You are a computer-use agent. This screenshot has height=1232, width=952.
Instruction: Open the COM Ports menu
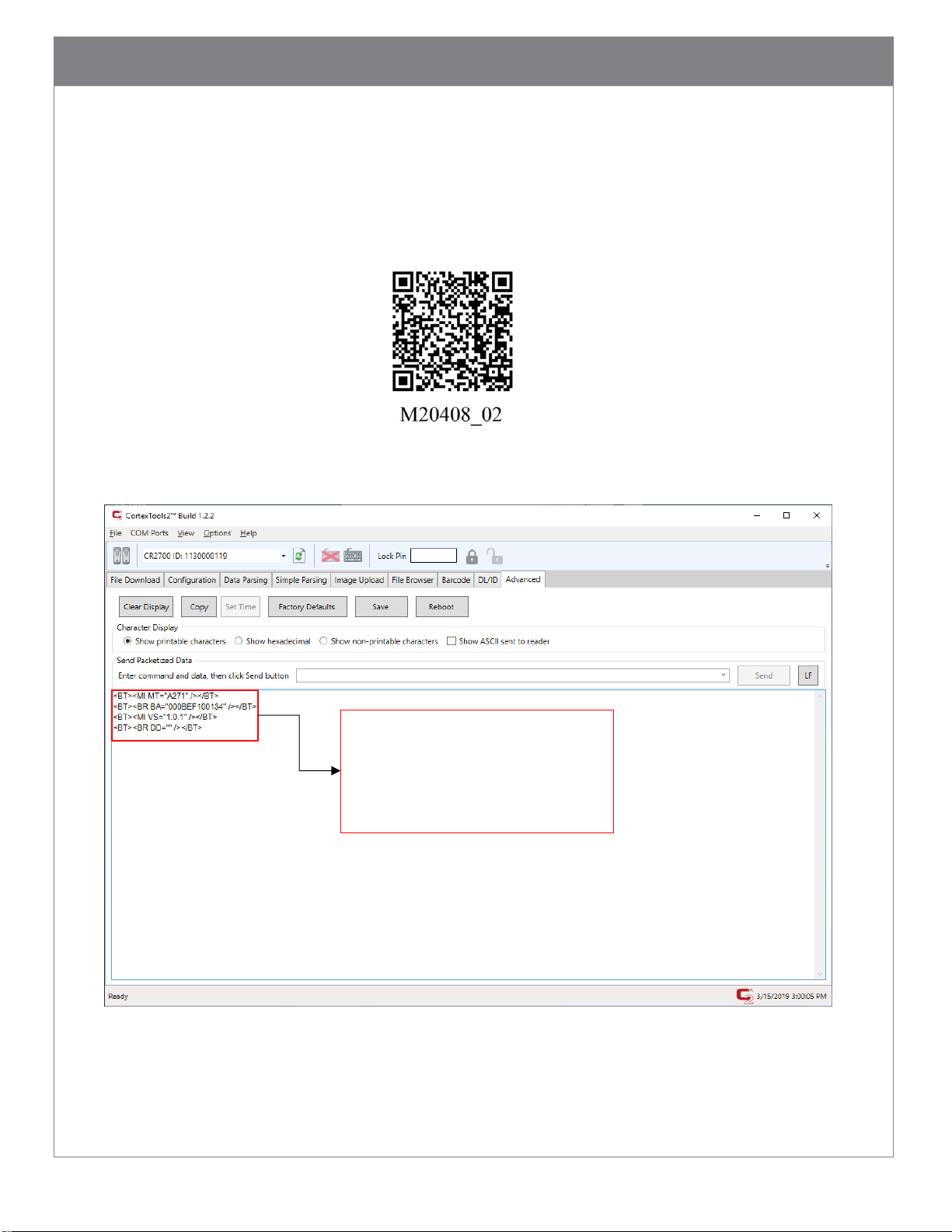click(x=149, y=533)
